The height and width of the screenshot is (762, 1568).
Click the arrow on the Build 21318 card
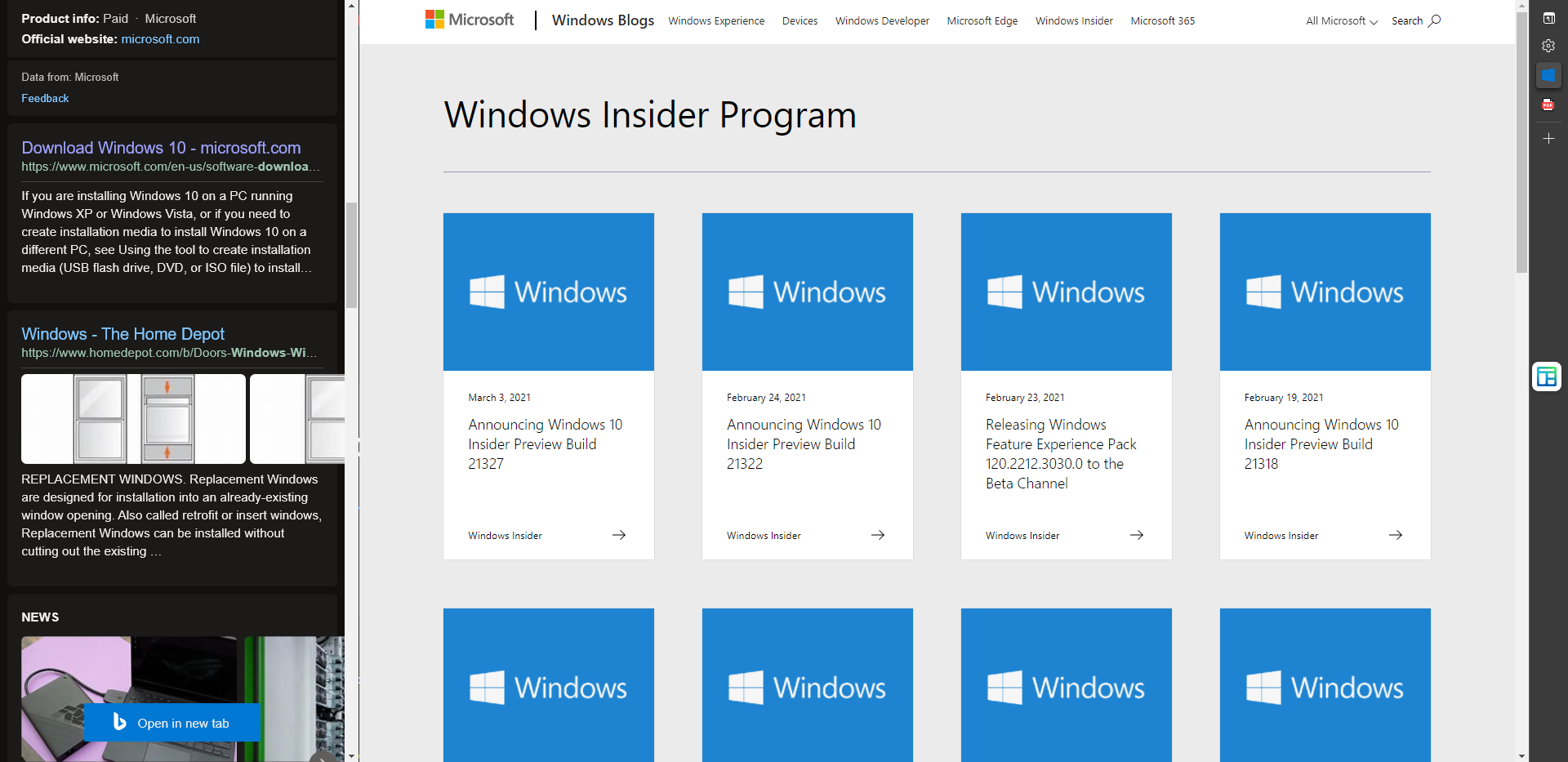pos(1395,535)
